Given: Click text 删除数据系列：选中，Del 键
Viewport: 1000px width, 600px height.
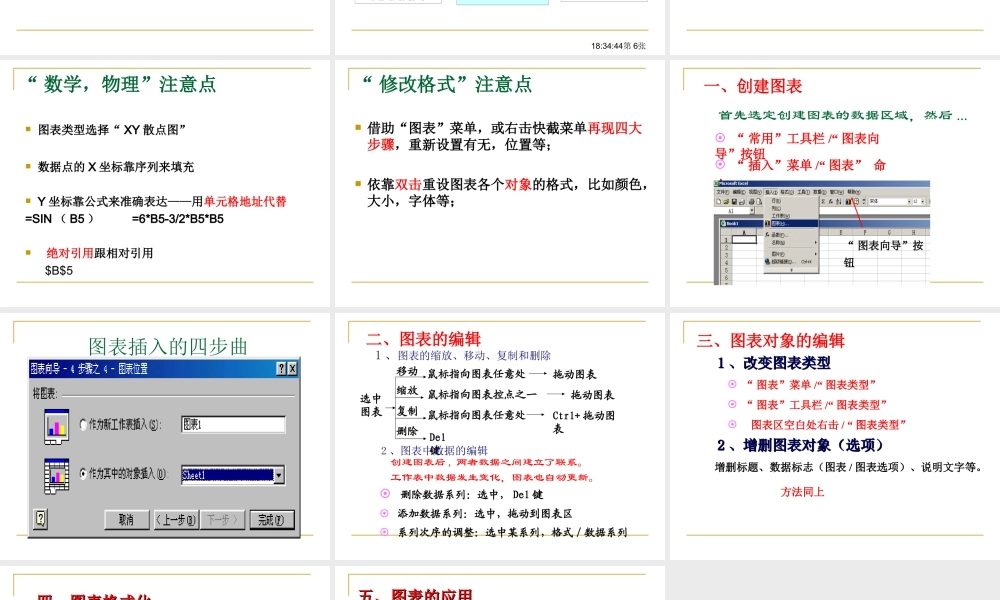Looking at the screenshot, I should pyautogui.click(x=472, y=494).
